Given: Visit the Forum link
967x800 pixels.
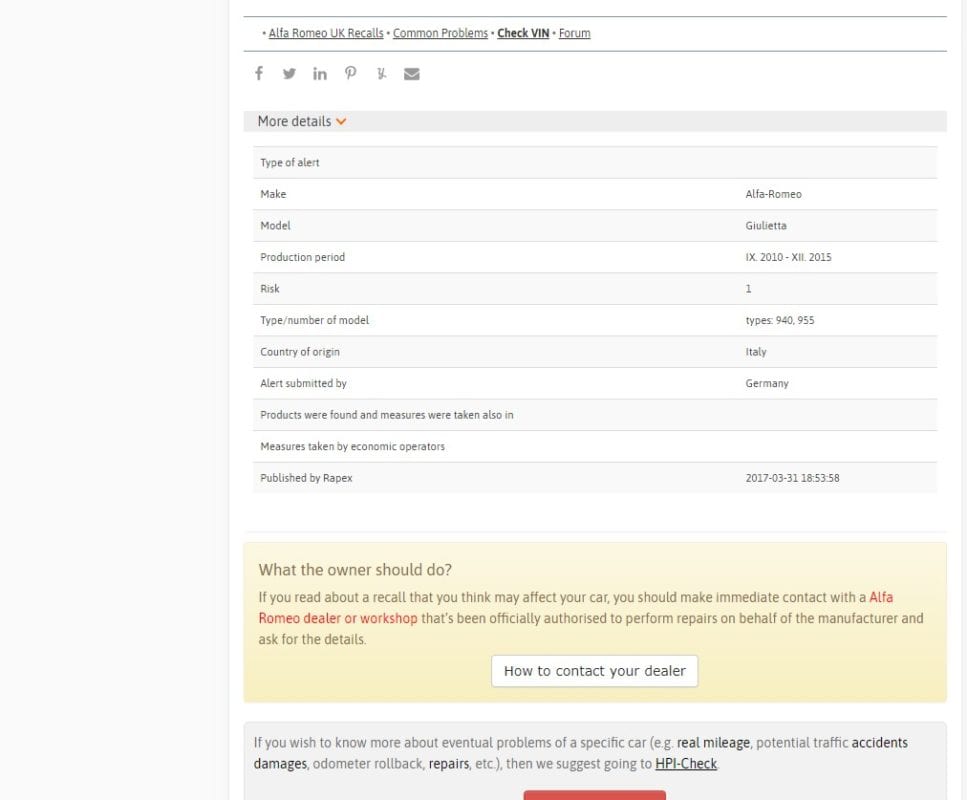Looking at the screenshot, I should 574,33.
